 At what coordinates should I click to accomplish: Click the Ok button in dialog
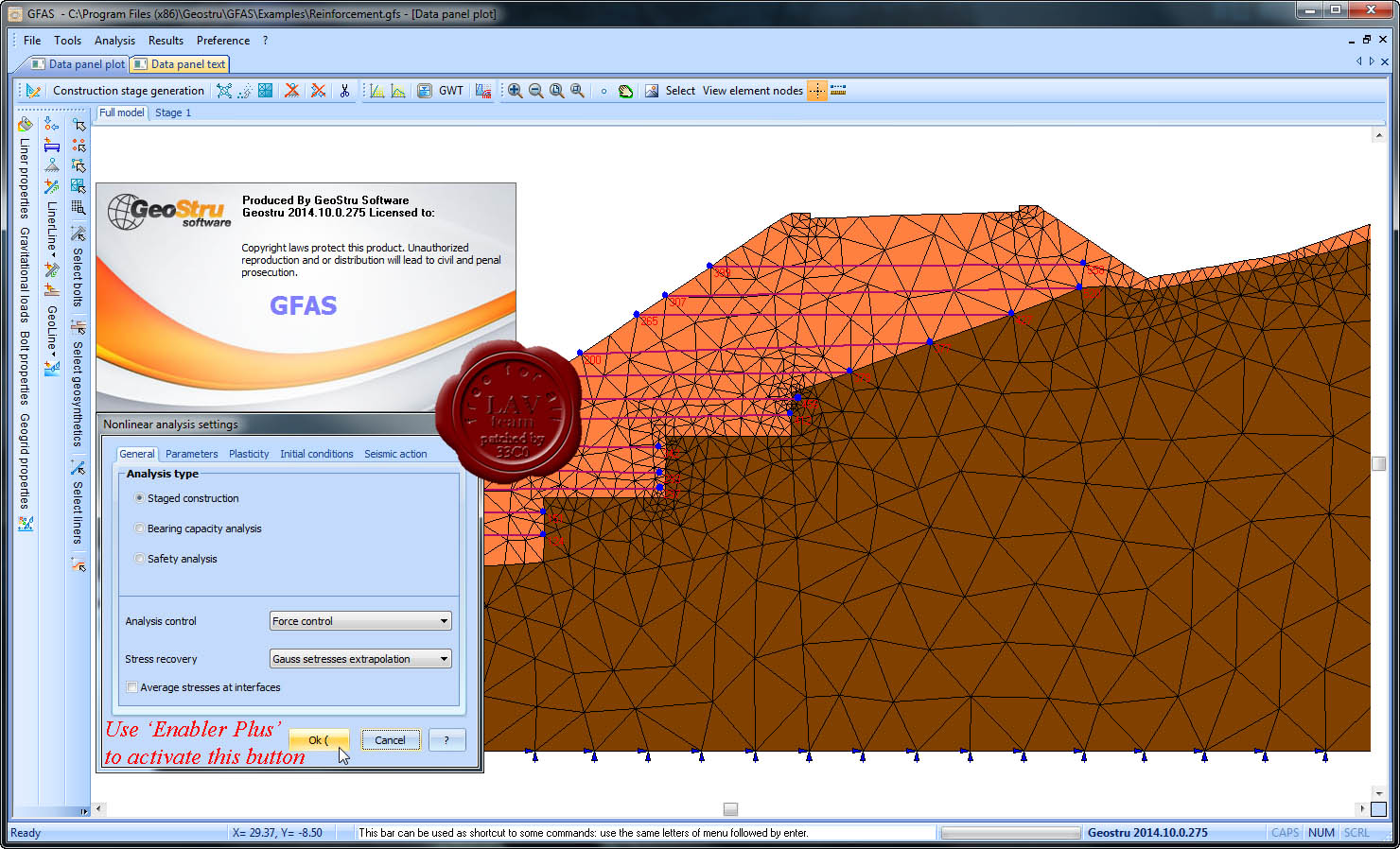click(319, 740)
